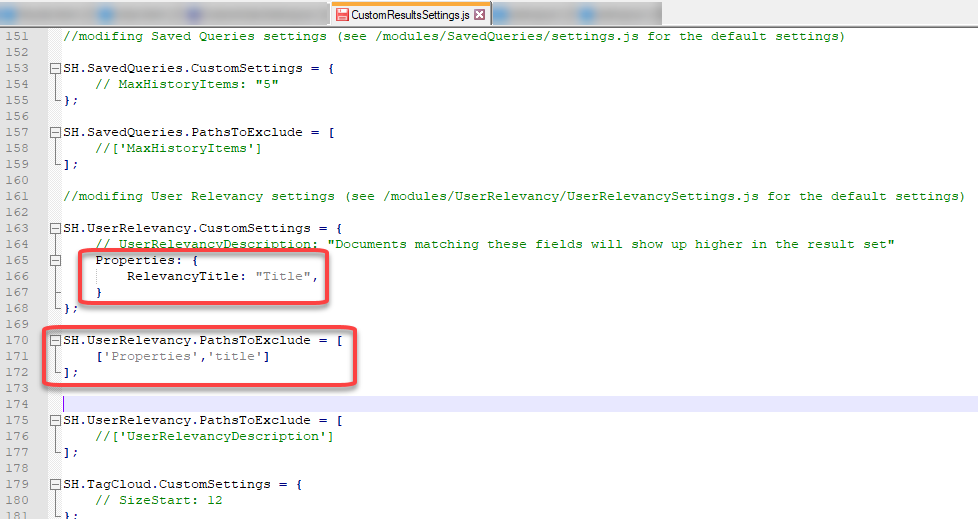
Task: Click the unsaved disk icon on CustomResultsSettings.js tab
Action: [x=342, y=14]
